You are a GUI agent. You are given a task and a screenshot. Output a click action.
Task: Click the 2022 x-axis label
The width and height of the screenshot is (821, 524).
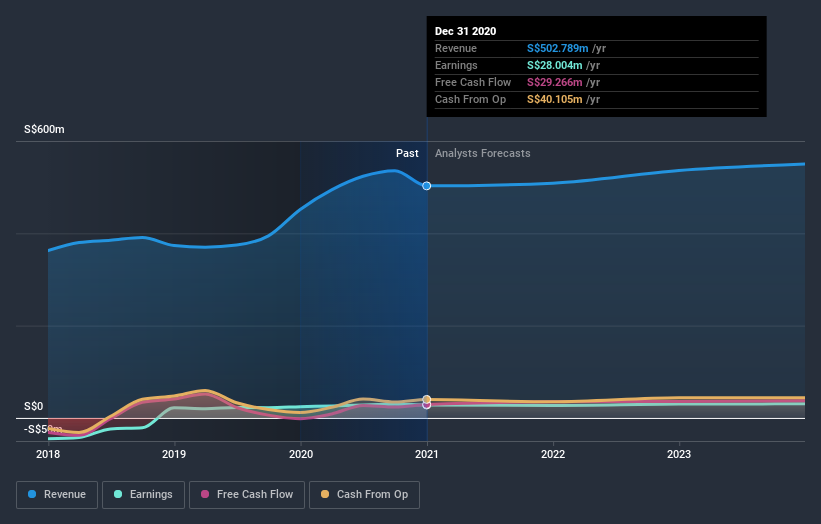[553, 454]
